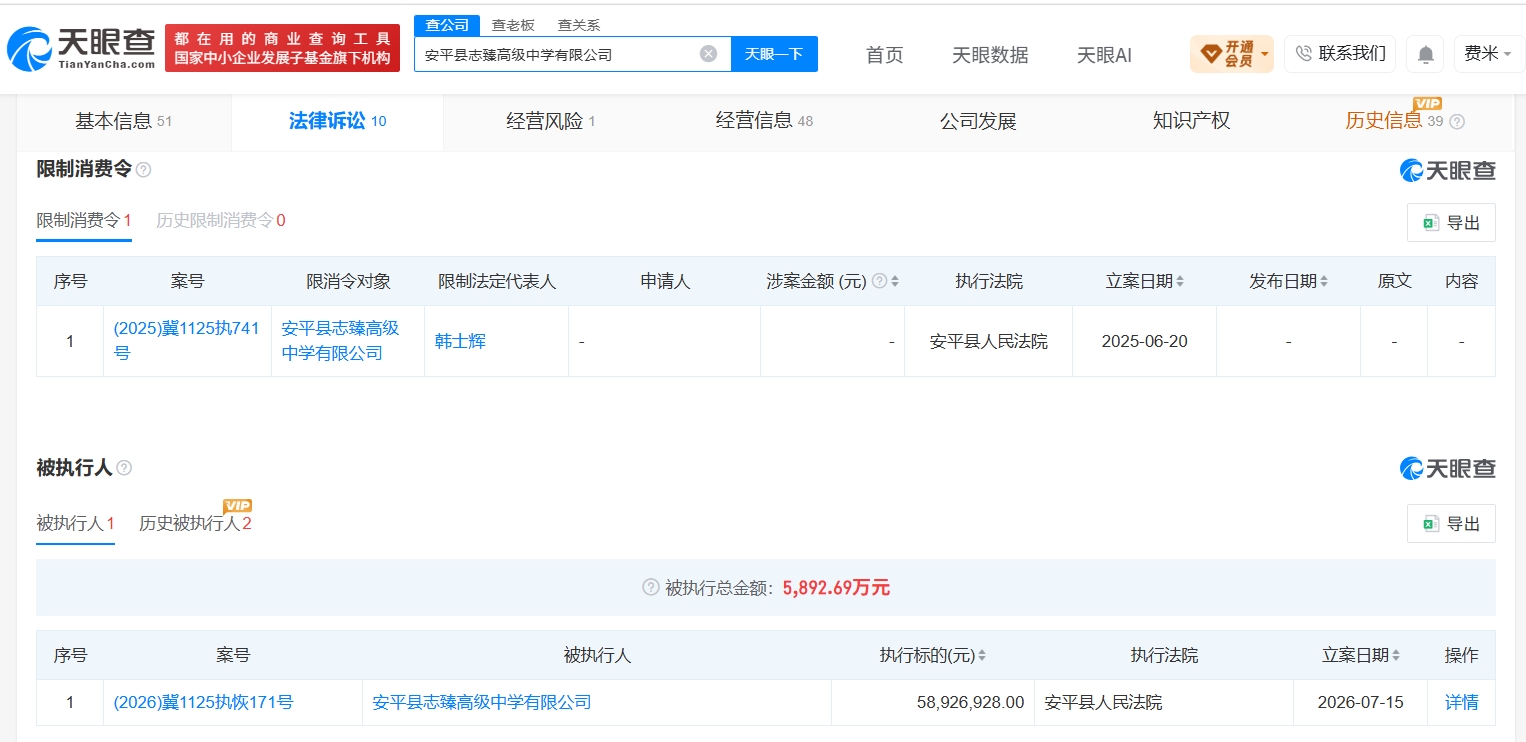Viewport: 1526px width, 742px height.
Task: Open notifications bell icon
Action: tap(1425, 54)
